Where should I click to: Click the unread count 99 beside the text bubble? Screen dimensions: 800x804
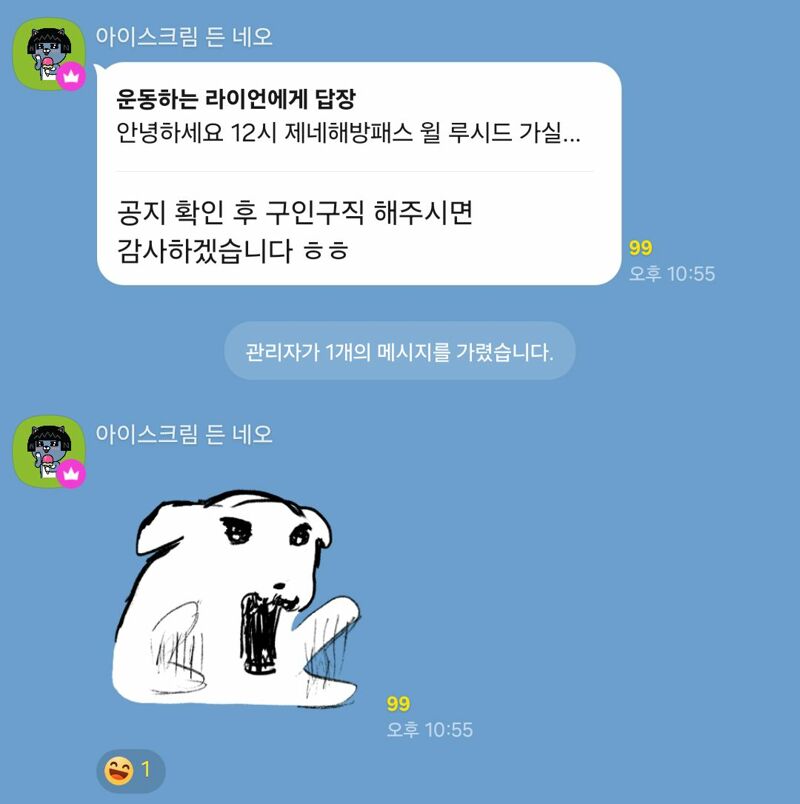coord(641,248)
